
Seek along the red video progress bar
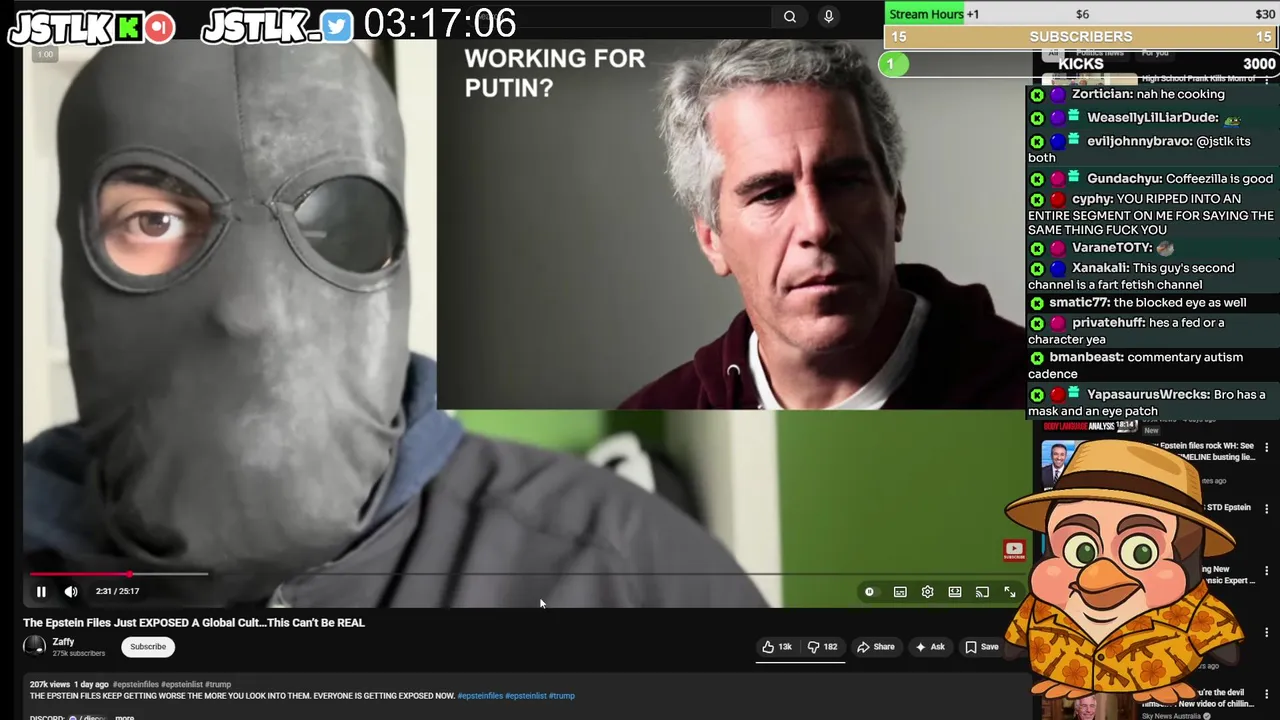coord(80,574)
